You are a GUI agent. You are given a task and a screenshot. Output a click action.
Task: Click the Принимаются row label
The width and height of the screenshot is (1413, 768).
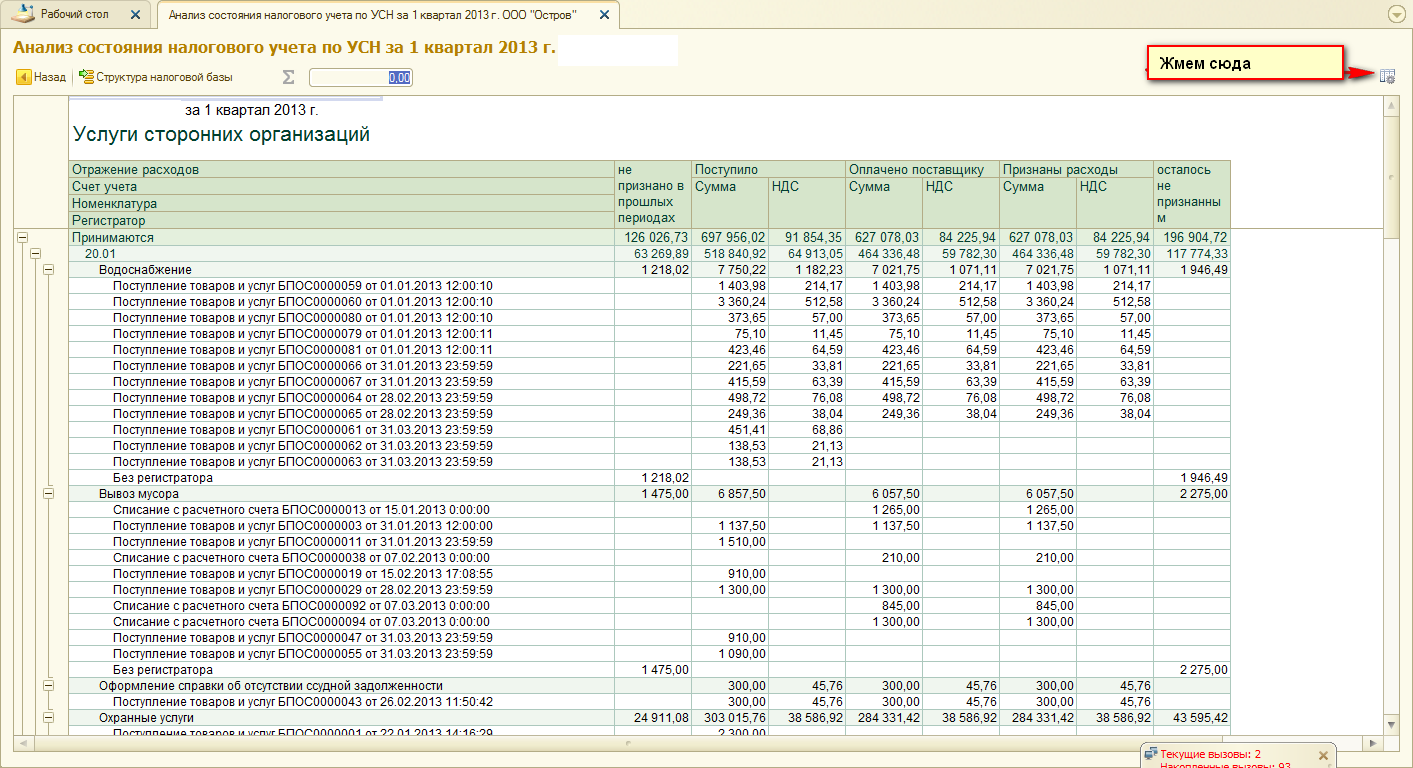pos(113,238)
